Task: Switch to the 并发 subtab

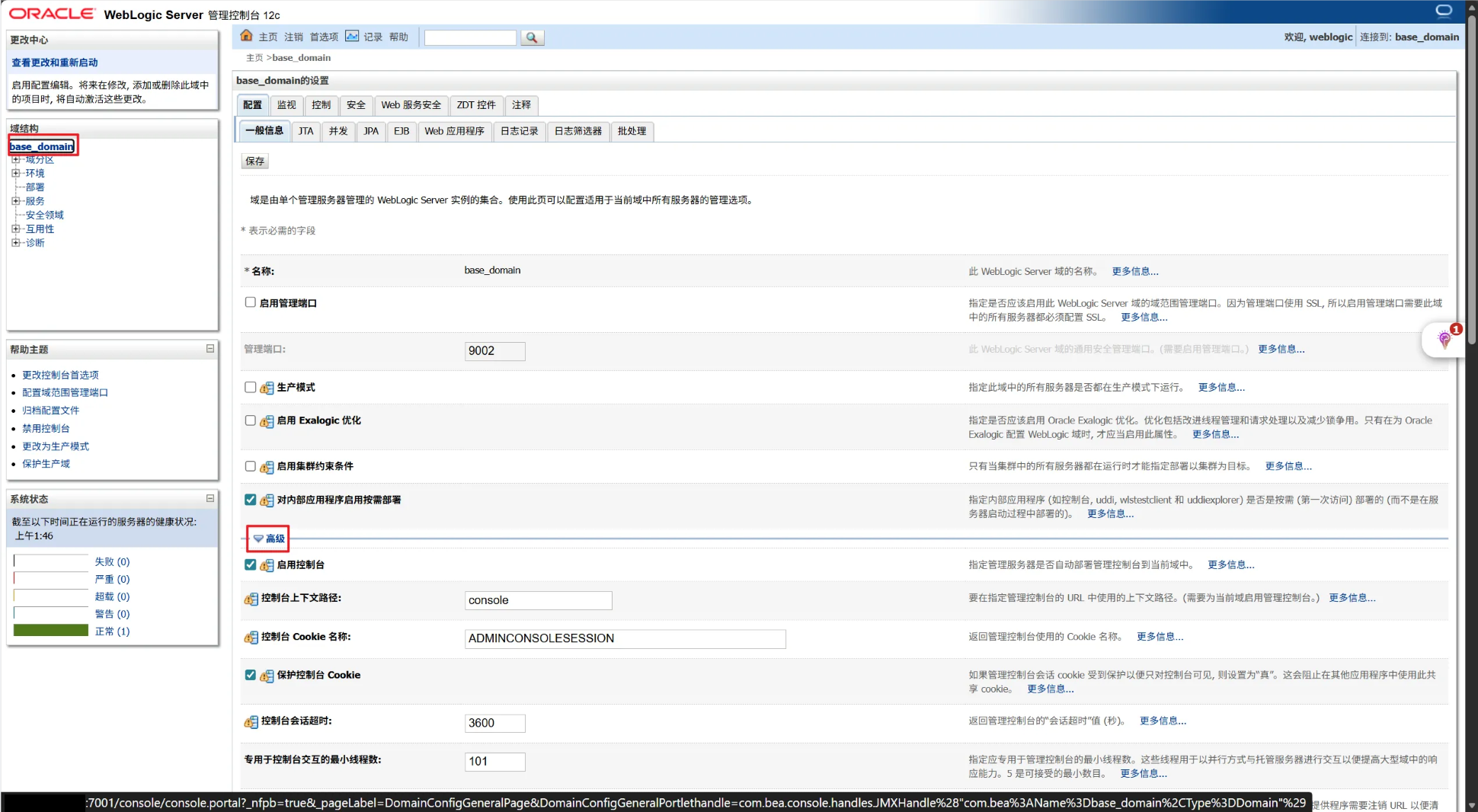Action: tap(338, 131)
